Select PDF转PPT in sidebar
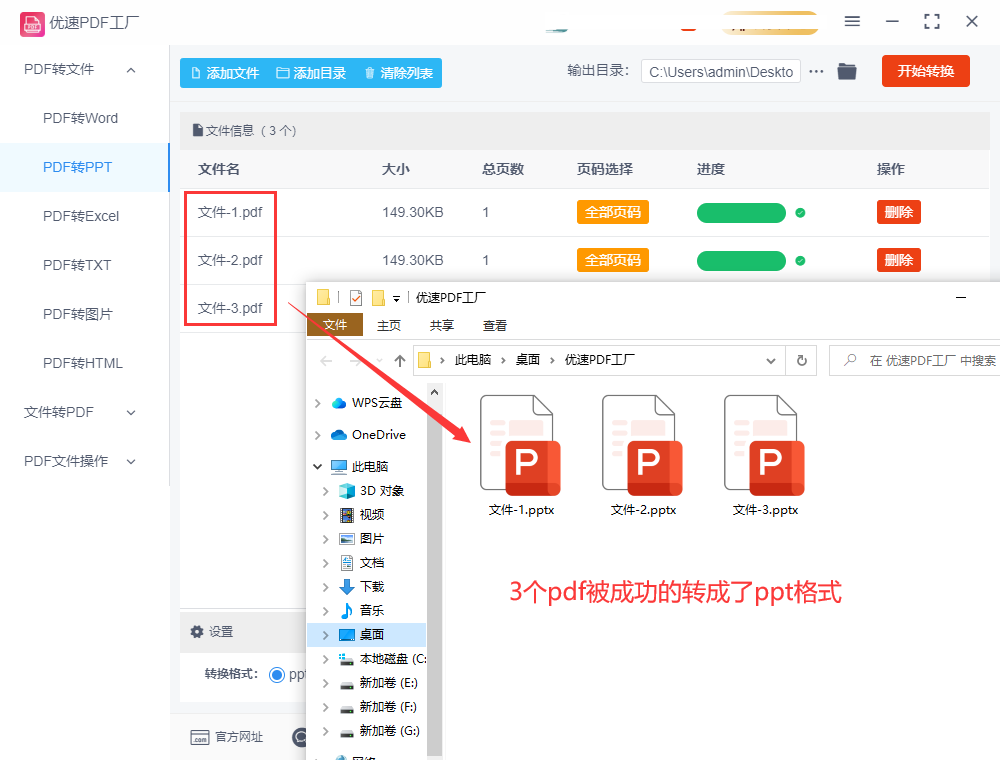Screen dimensions: 1000x760 77,167
